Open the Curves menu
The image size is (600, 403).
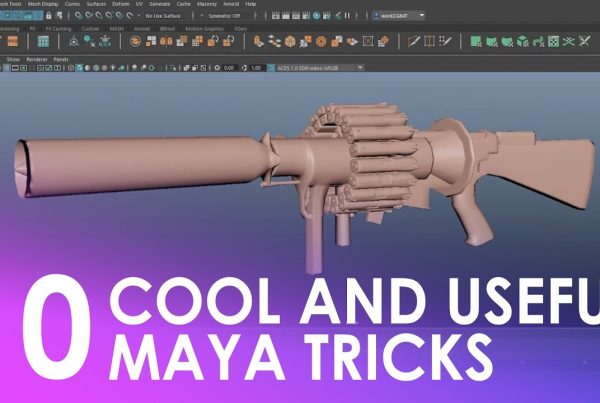pyautogui.click(x=72, y=4)
